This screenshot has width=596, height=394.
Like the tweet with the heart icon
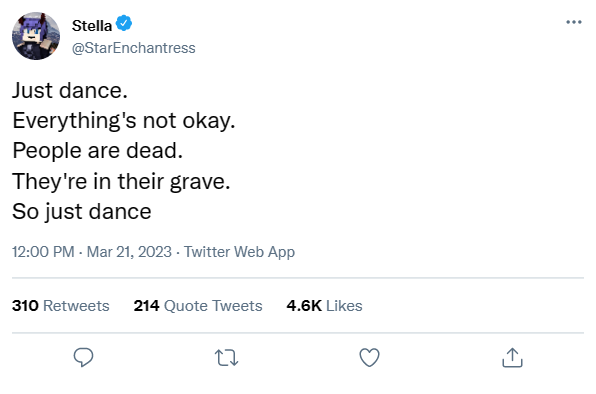click(x=369, y=358)
